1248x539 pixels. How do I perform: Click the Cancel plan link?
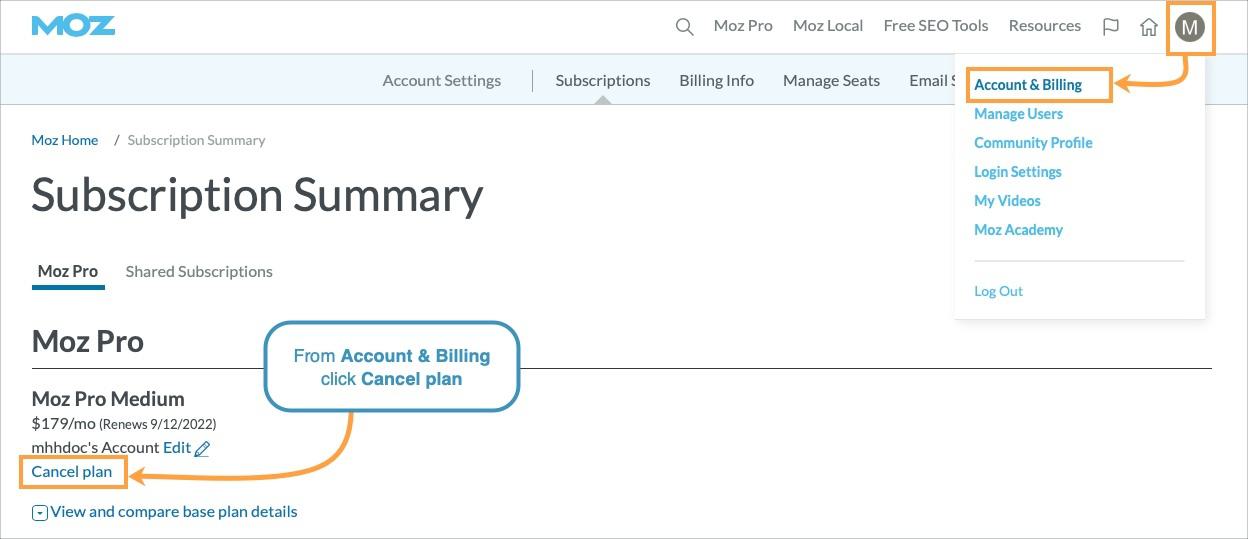[72, 471]
